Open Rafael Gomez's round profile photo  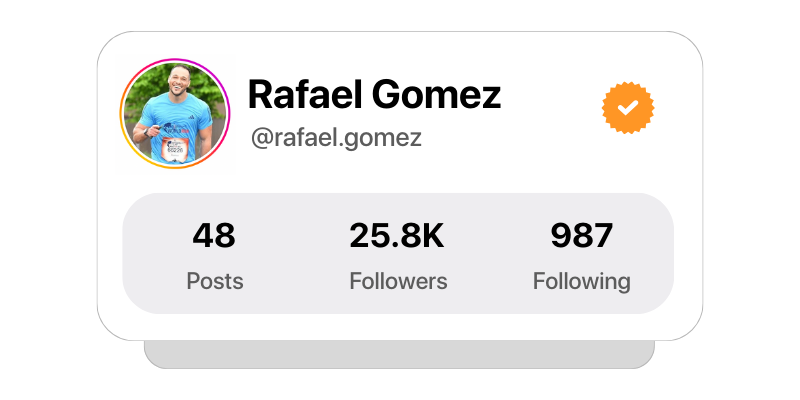[175, 113]
